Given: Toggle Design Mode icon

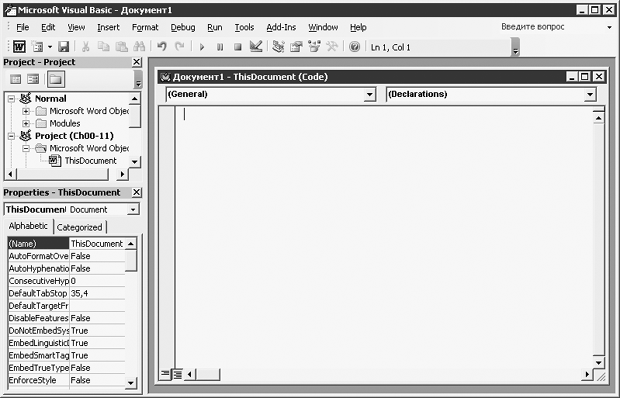Looking at the screenshot, I should point(256,47).
